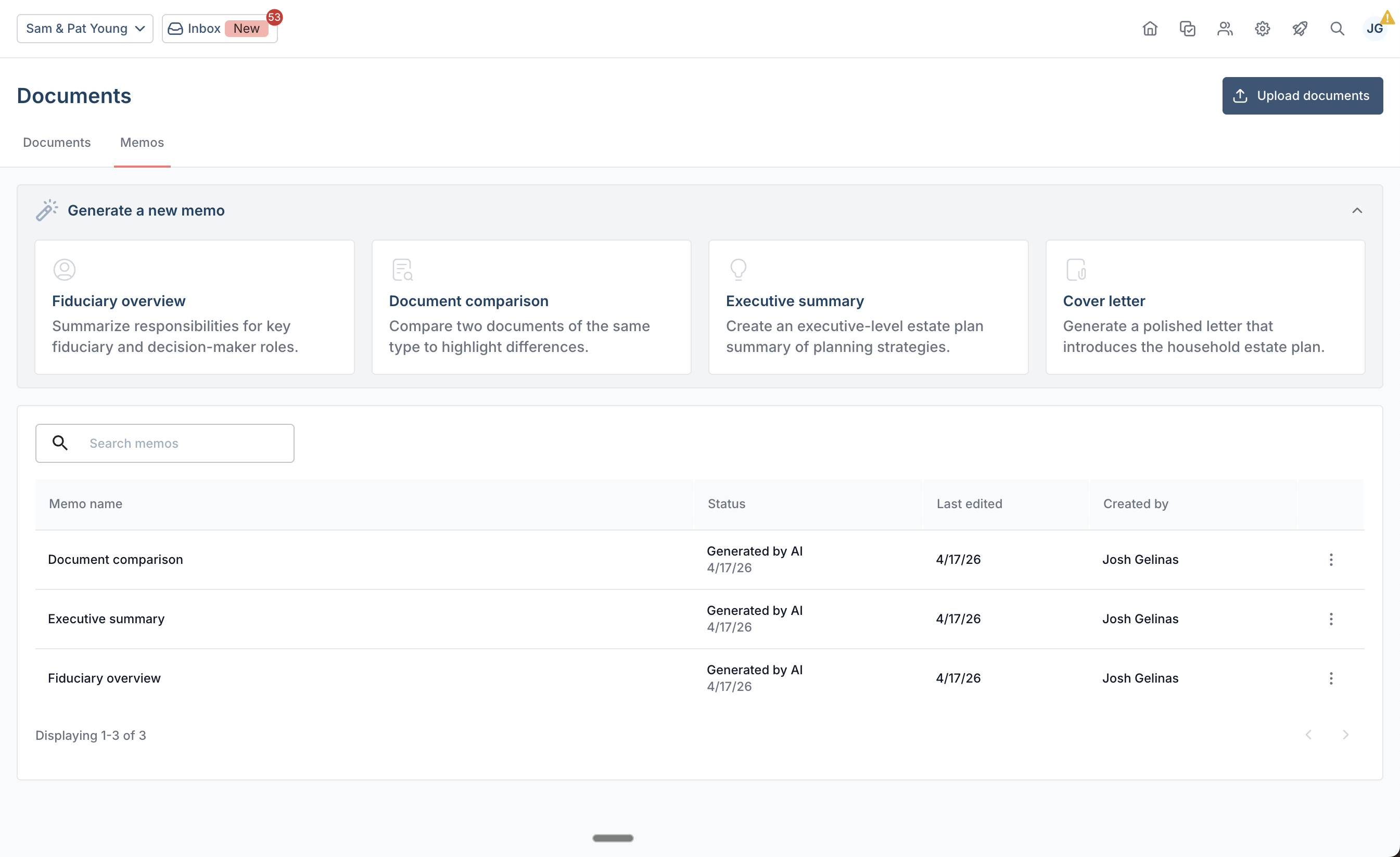Click the Document comparison card icon
Image resolution: width=1400 pixels, height=857 pixels.
coord(402,269)
